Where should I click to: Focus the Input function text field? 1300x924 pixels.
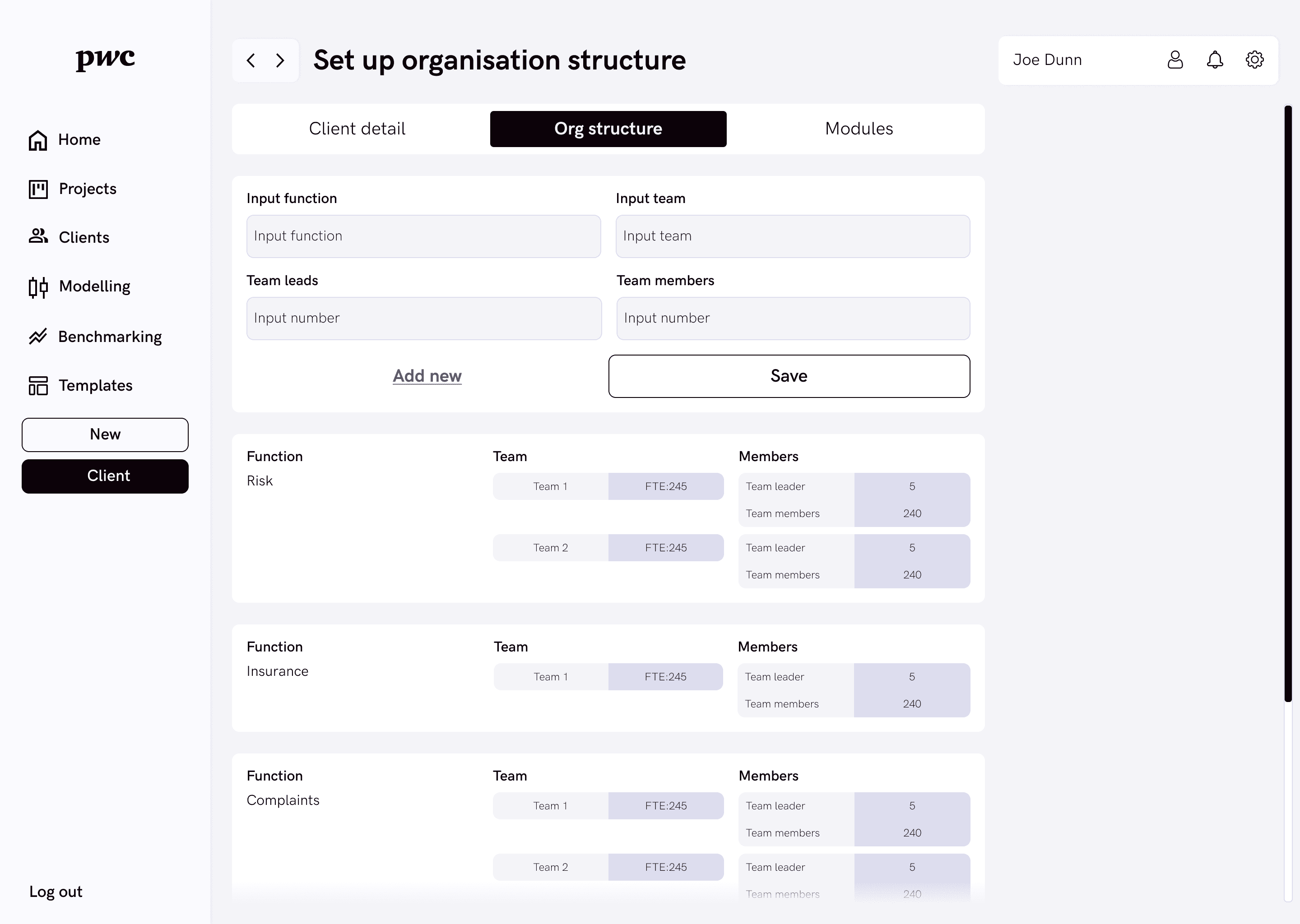pos(423,236)
